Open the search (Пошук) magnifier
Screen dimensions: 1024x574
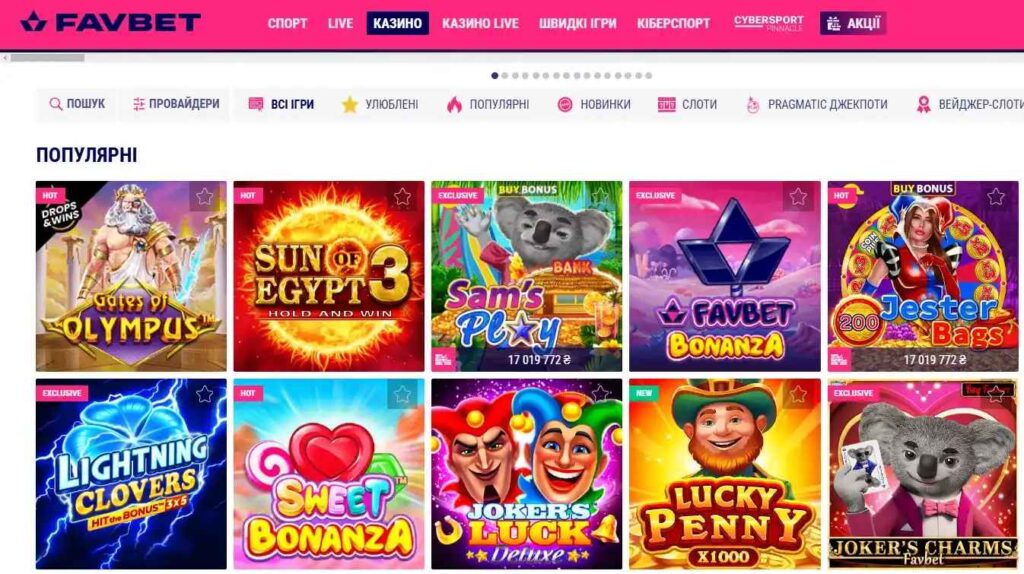pyautogui.click(x=56, y=104)
